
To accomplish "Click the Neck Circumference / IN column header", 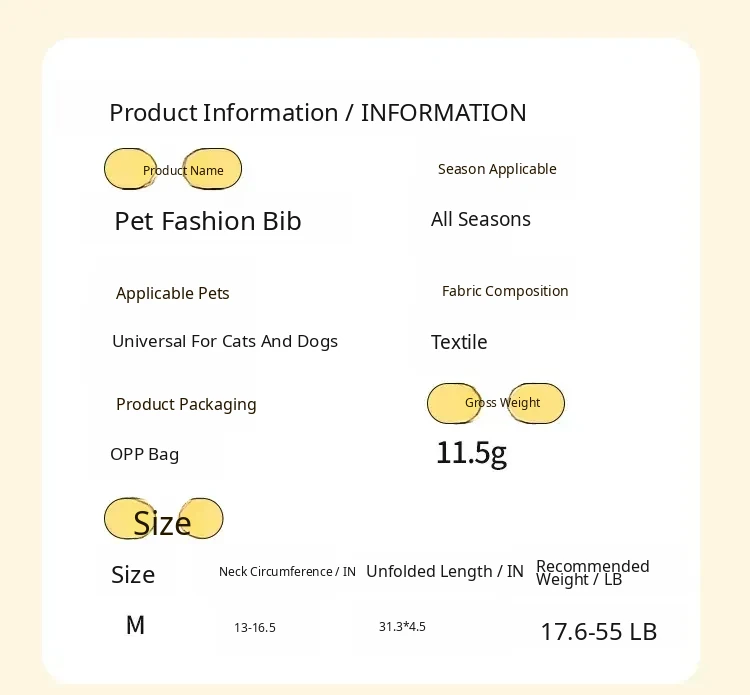I will (x=287, y=572).
